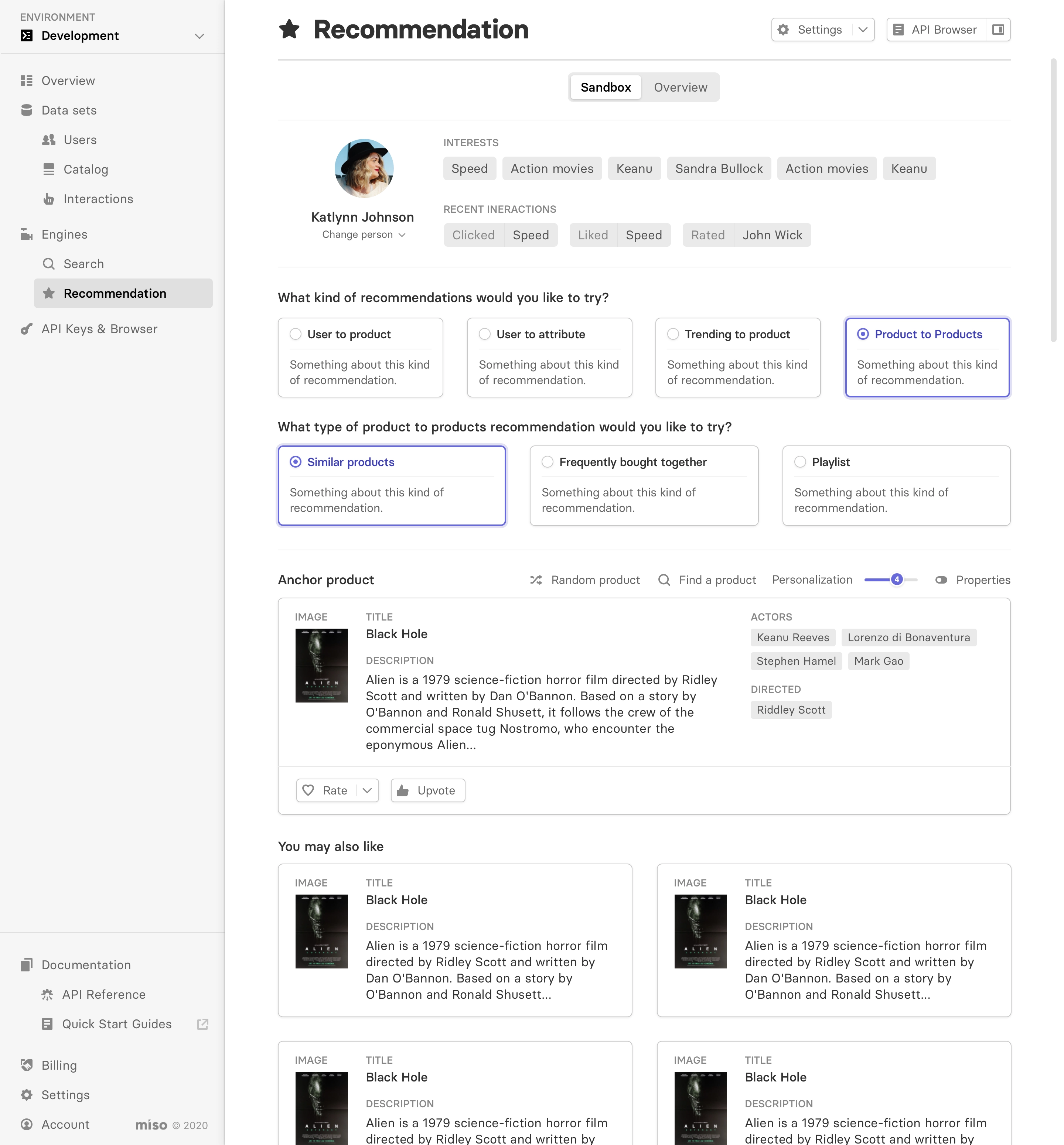
Task: Open Billing in the sidebar
Action: tap(59, 1065)
